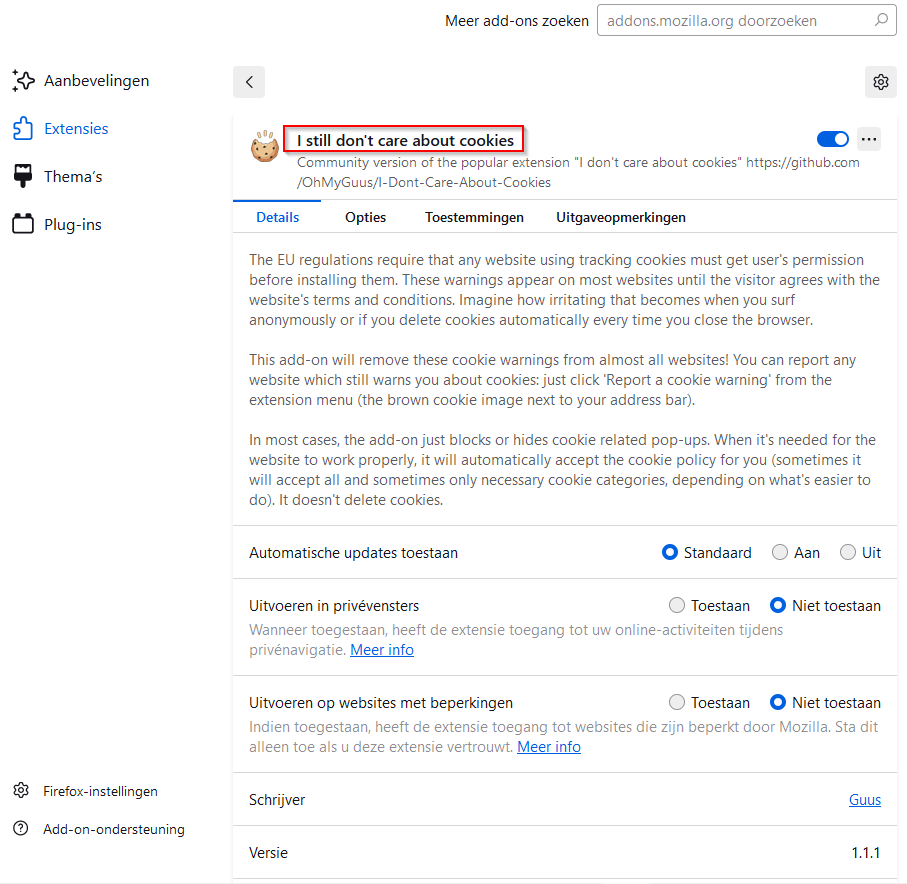Switch to the Details tab
This screenshot has width=907, height=884.
(278, 218)
